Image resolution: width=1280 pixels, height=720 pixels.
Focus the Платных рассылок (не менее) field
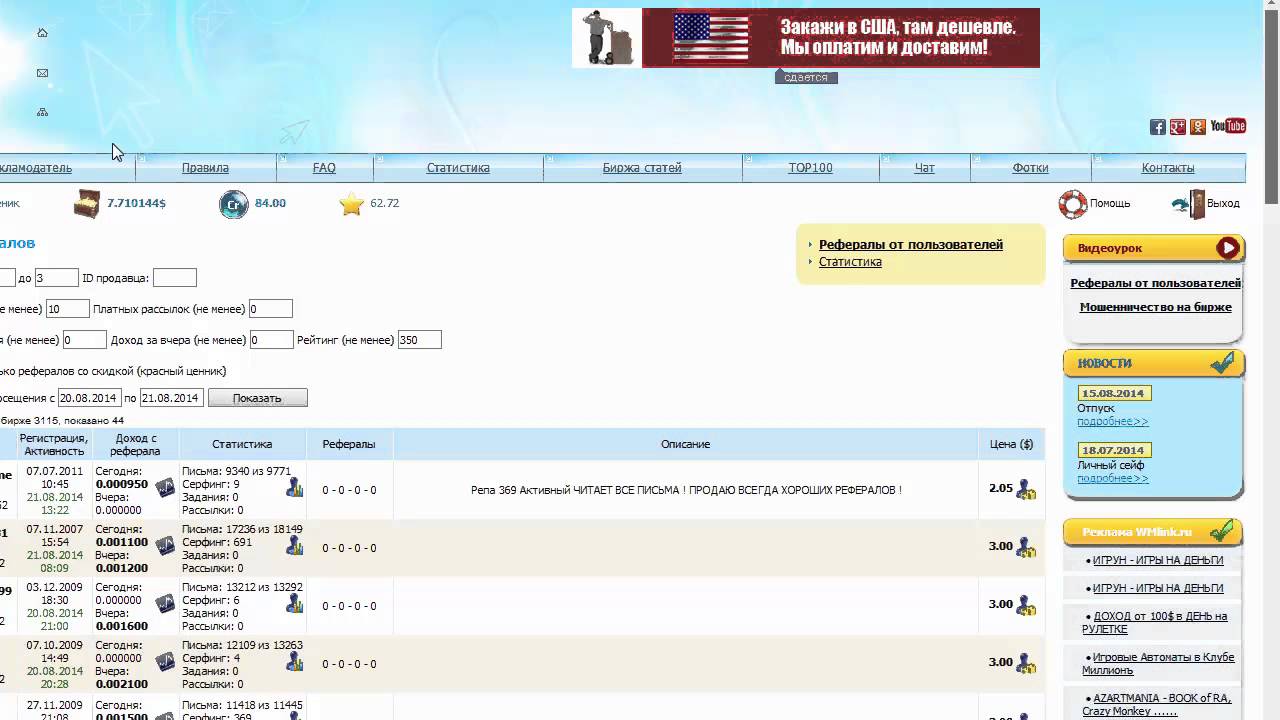point(270,309)
